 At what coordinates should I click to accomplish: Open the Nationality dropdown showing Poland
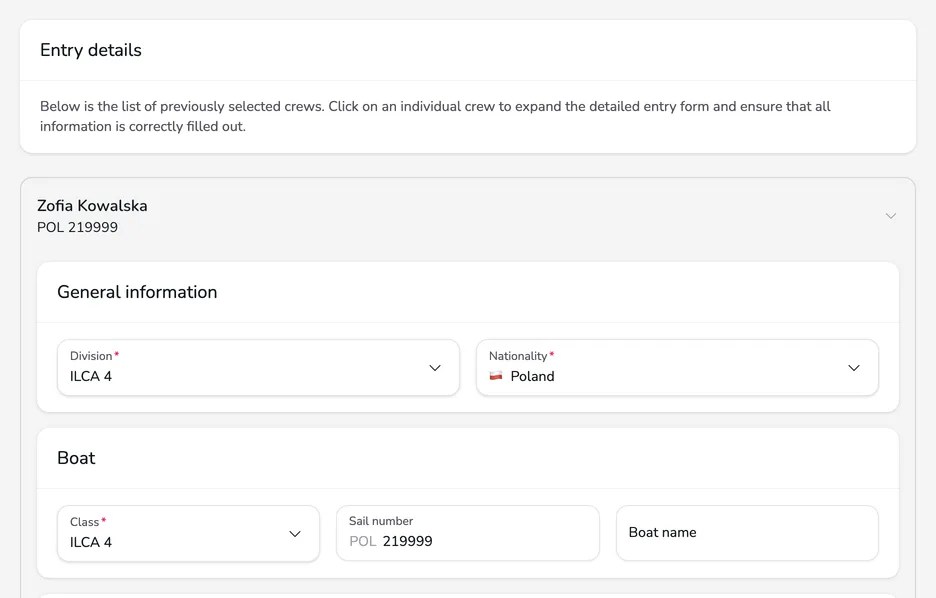click(x=678, y=368)
